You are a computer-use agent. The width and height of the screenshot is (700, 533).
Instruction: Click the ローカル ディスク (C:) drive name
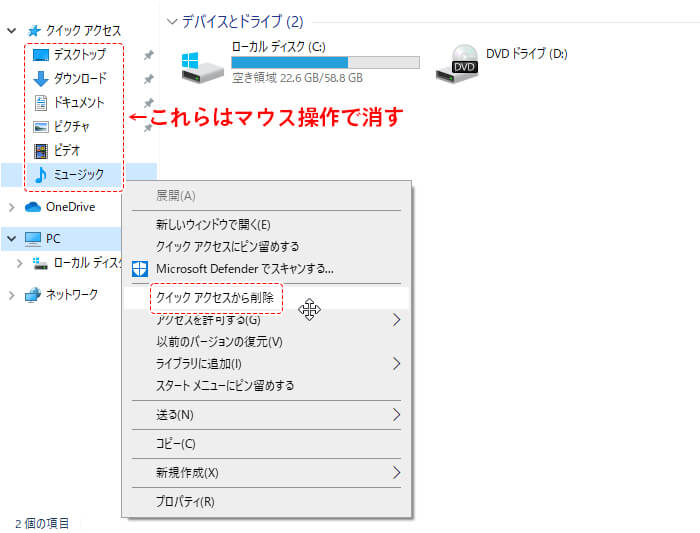pos(278,47)
